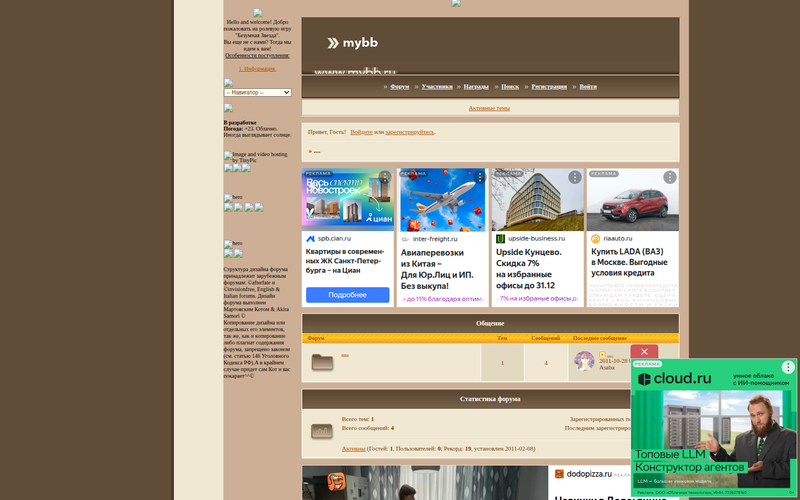
Task: Click the forum folder icon under Общение
Action: point(321,362)
